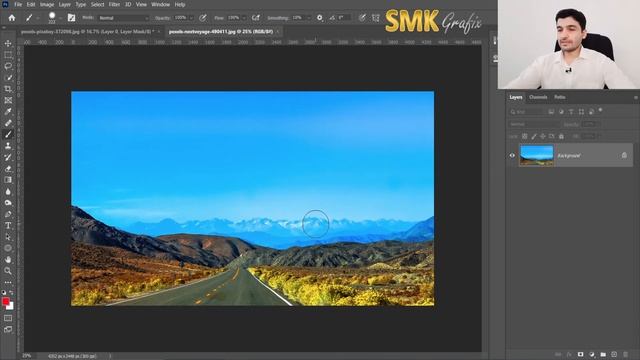Click the brush angle input field
640x360 pixels.
pos(344,18)
